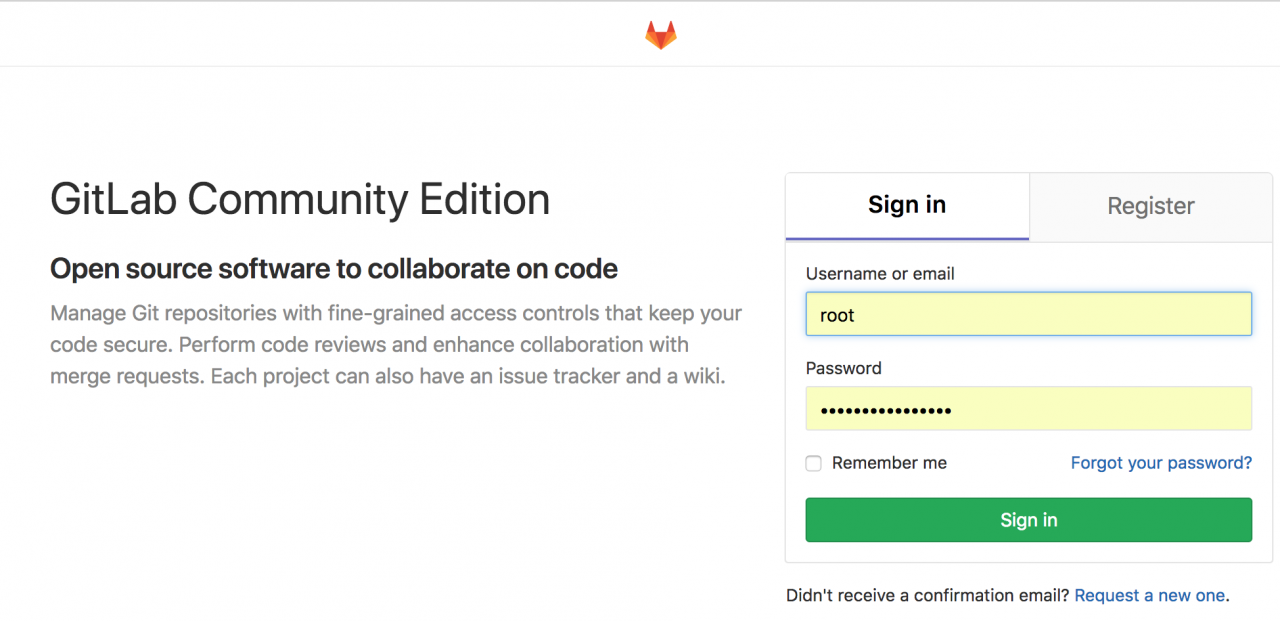This screenshot has height=621, width=1280.
Task: Click blank area below Sign in button
Action: (x=1028, y=553)
